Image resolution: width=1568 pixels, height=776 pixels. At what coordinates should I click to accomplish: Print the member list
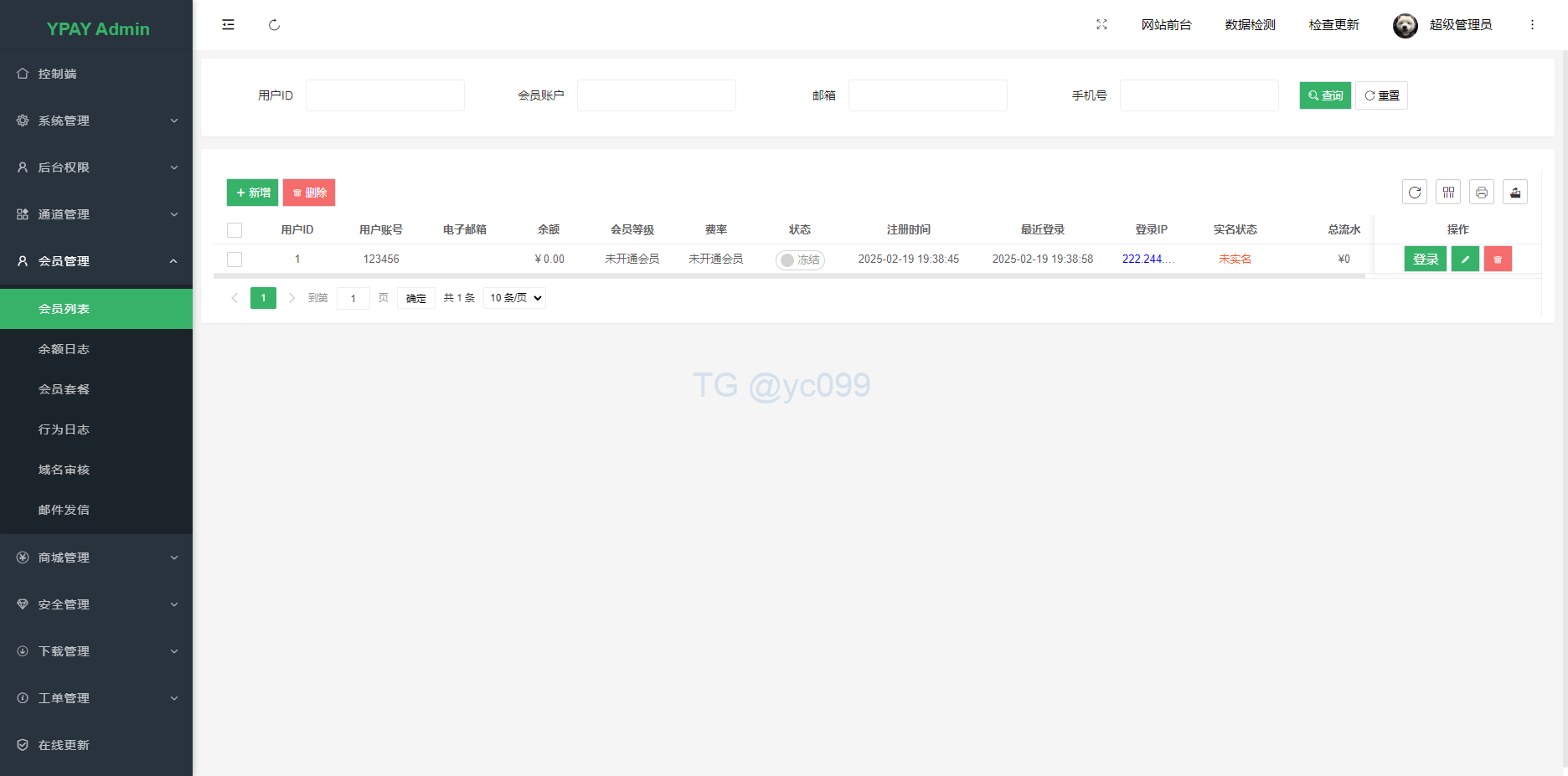1482,192
